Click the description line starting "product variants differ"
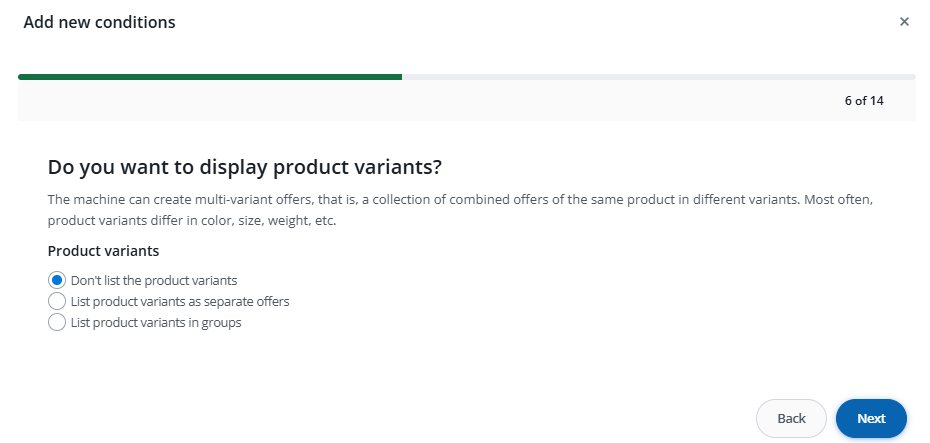 (x=190, y=220)
